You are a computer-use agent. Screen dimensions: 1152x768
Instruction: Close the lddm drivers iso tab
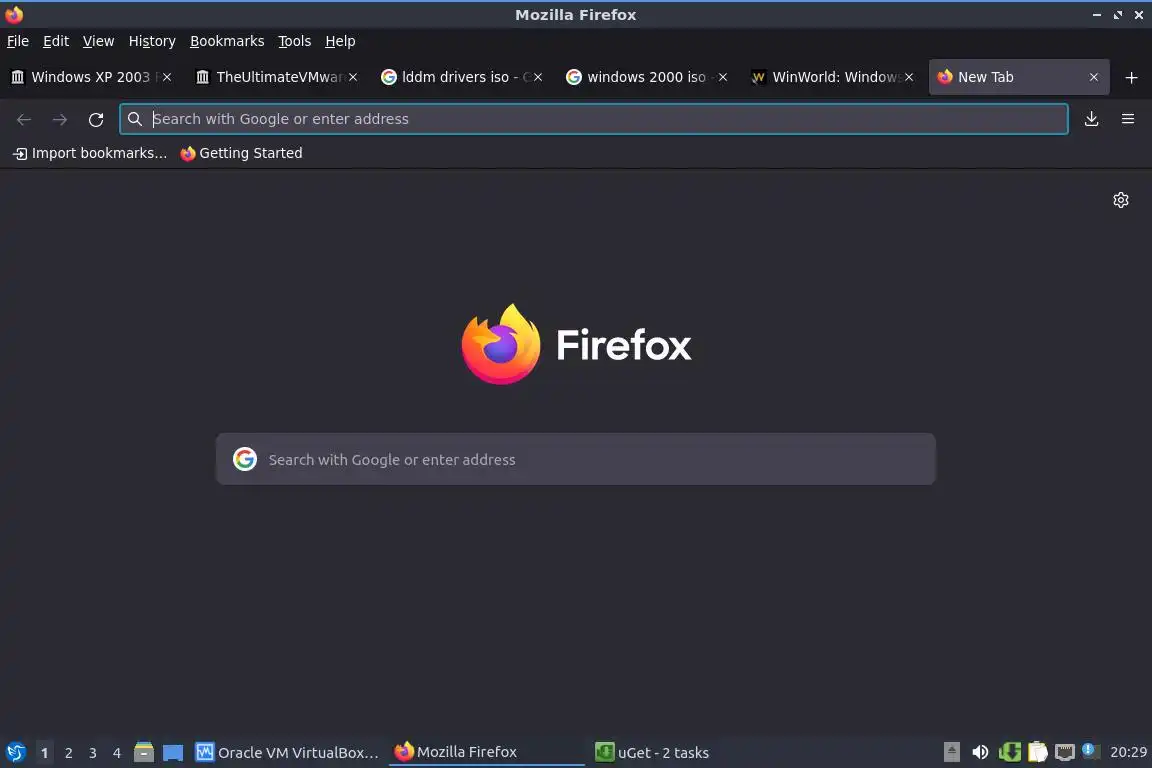coord(538,77)
